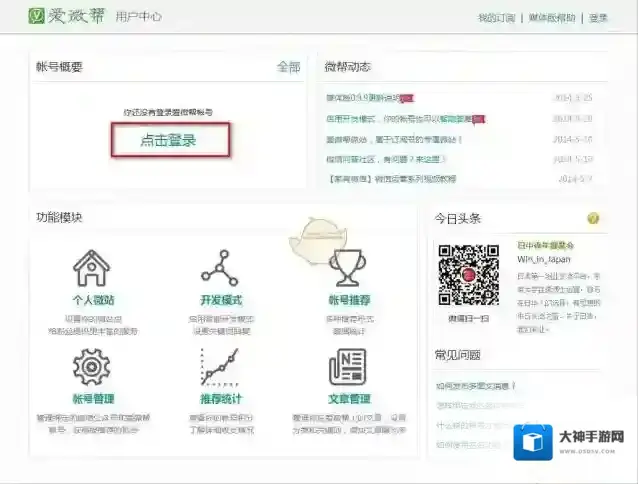This screenshot has height=484, width=638.
Task: Click the 今日头条 section heading
Action: pyautogui.click(x=458, y=219)
